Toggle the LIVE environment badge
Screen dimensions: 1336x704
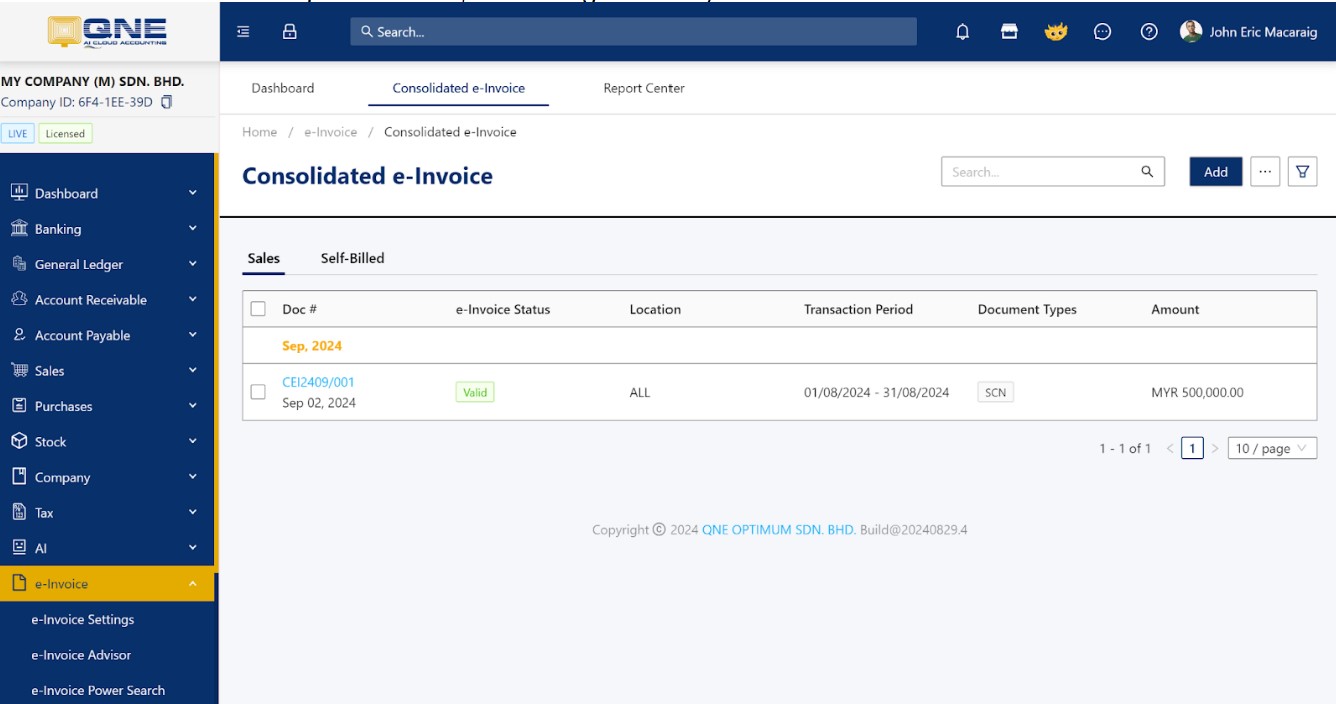pos(17,132)
